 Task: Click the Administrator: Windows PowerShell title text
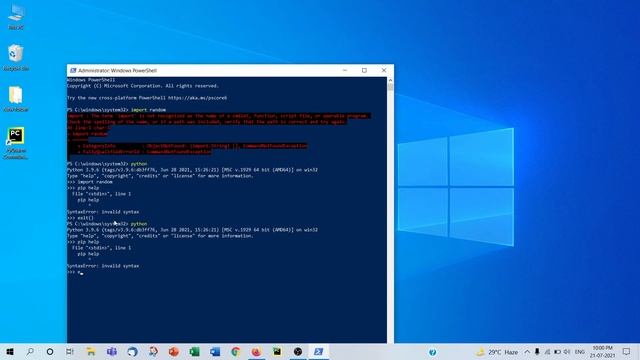(x=117, y=71)
